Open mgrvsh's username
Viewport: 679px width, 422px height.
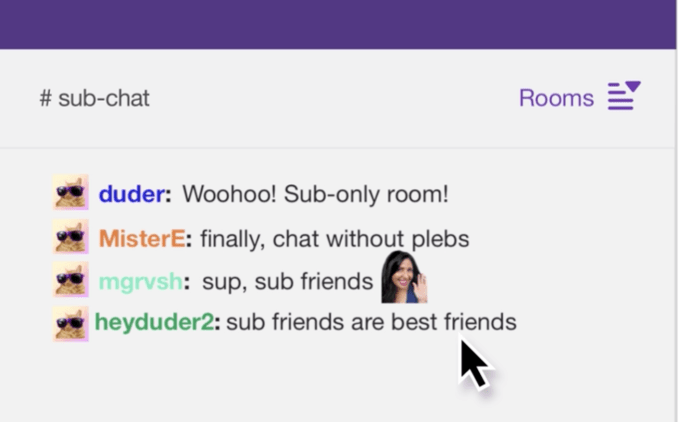(x=140, y=282)
